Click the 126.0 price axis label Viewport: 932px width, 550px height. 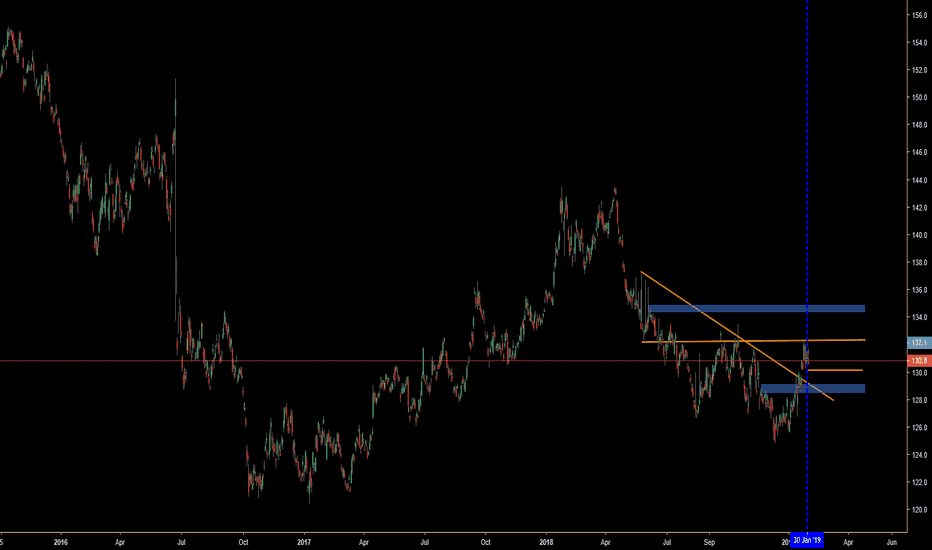[920, 427]
